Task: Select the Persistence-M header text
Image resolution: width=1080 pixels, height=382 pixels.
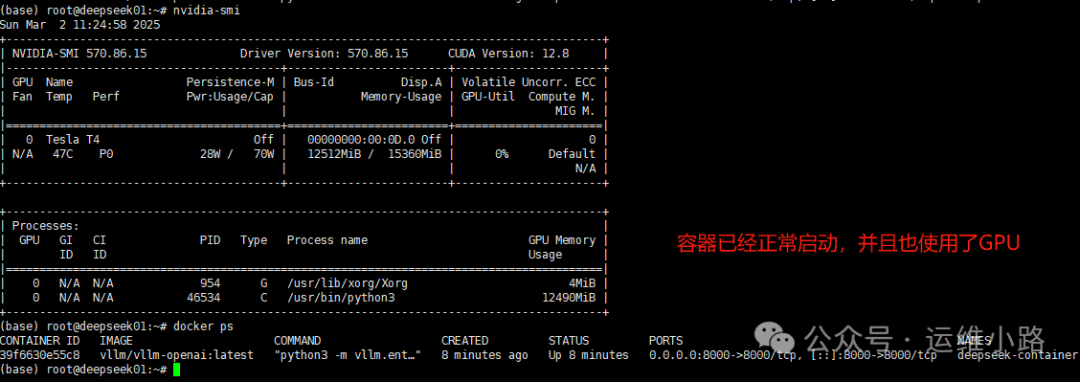Action: (x=230, y=83)
